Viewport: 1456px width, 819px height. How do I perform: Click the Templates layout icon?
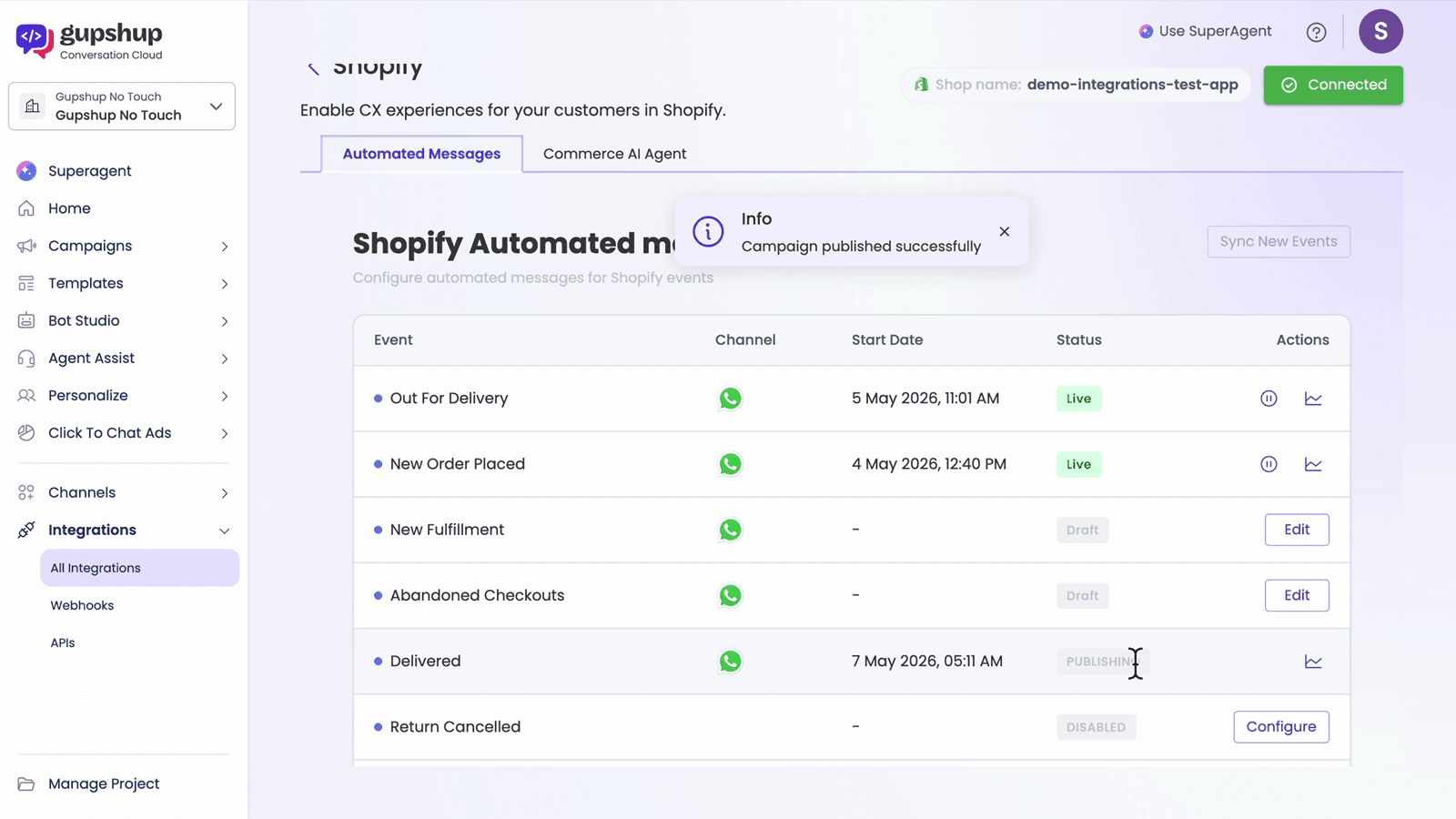coord(26,283)
